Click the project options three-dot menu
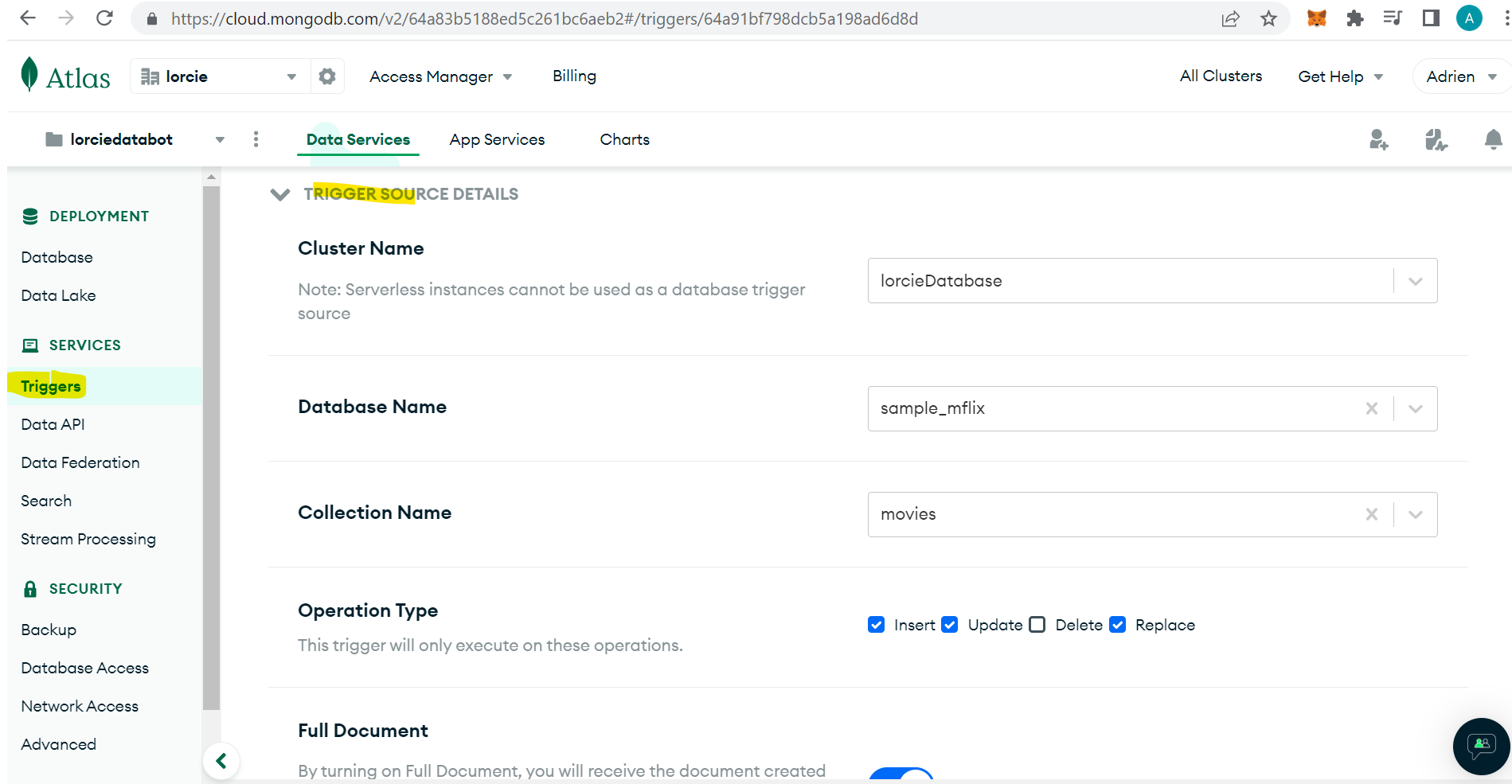The height and width of the screenshot is (784, 1512). [256, 139]
